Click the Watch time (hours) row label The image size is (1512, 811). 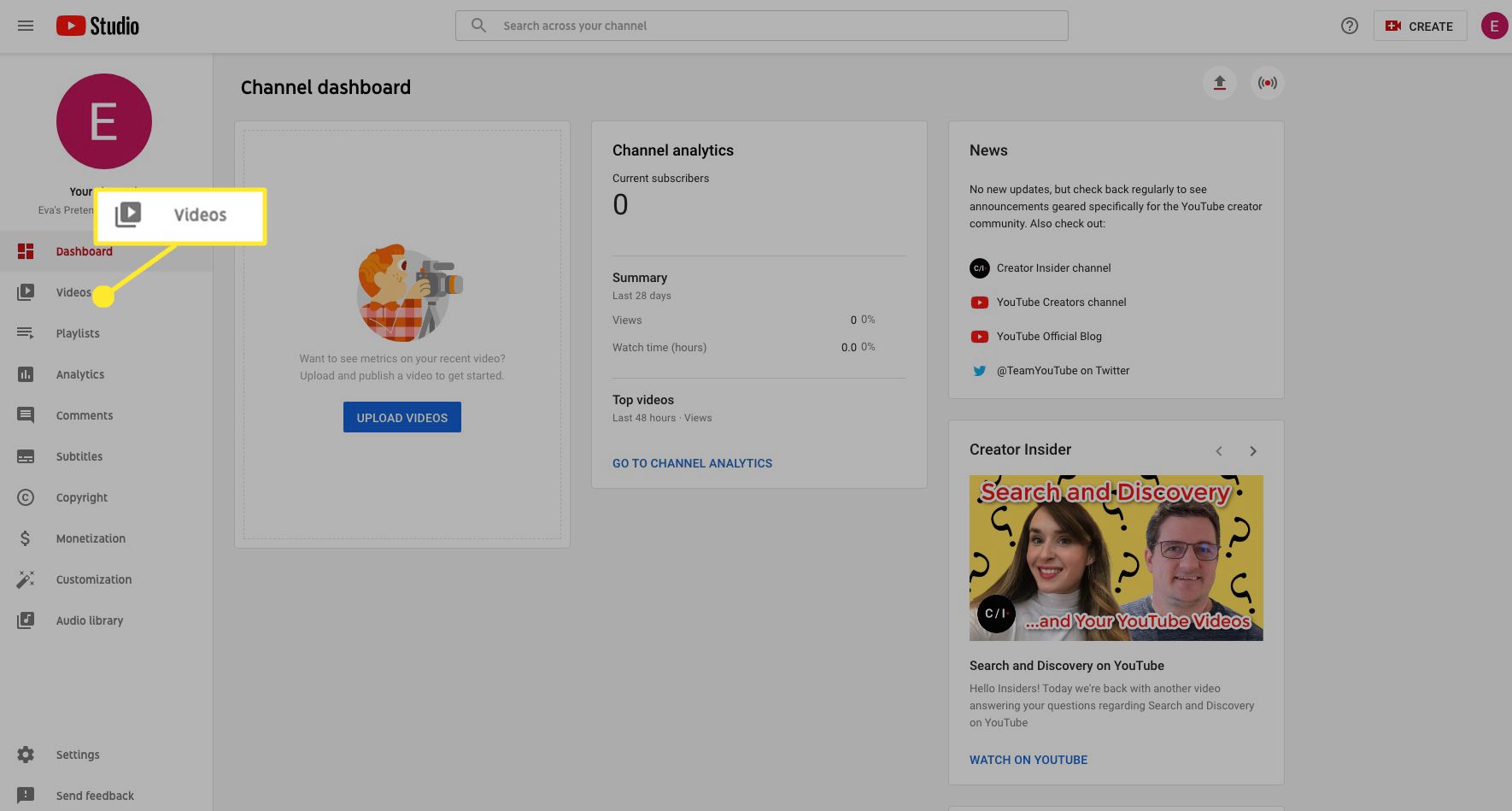[x=659, y=348]
